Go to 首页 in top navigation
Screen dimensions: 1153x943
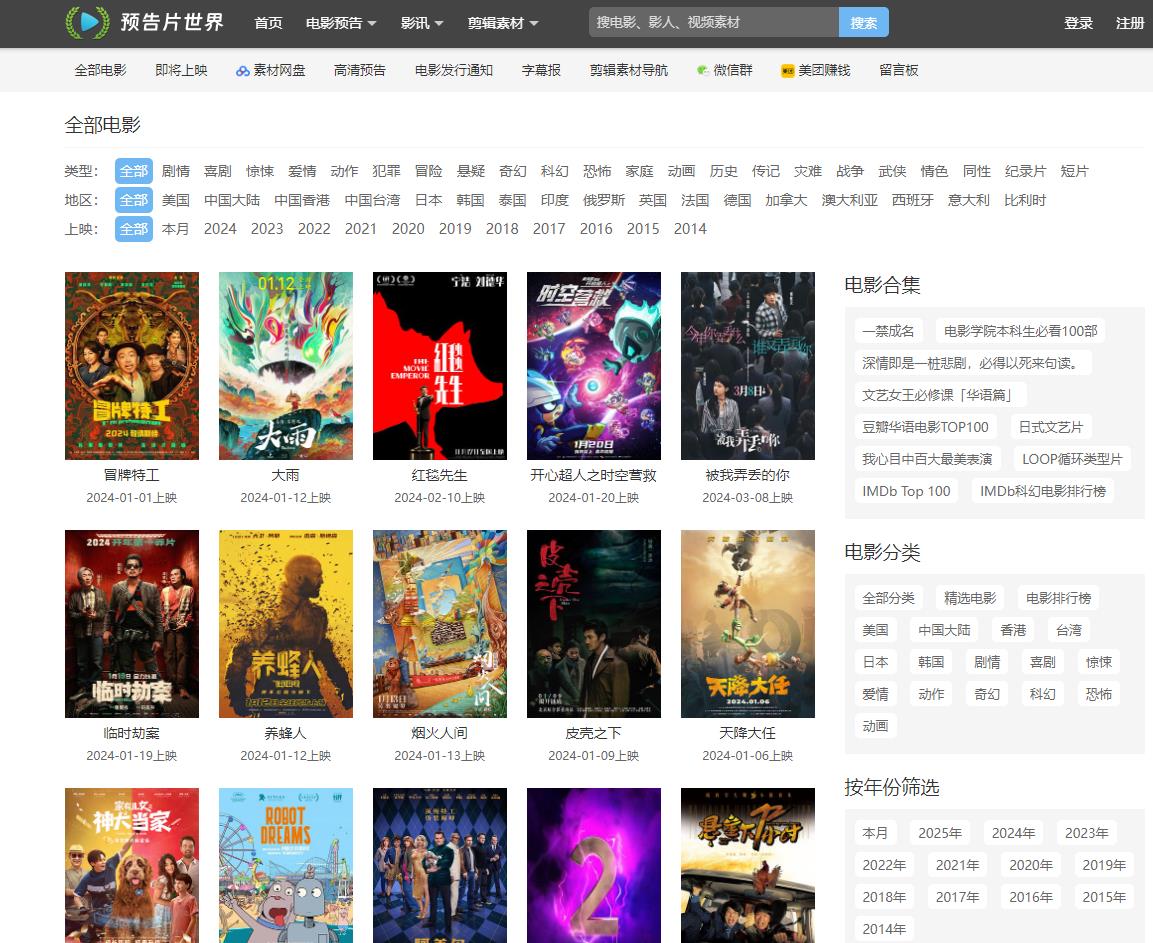(x=268, y=23)
